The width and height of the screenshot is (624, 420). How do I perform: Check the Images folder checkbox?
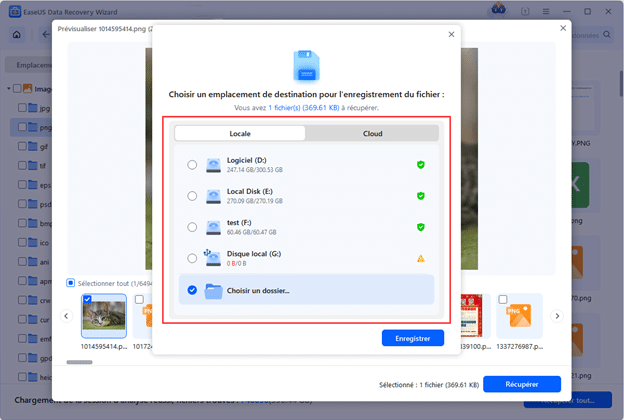[17, 88]
